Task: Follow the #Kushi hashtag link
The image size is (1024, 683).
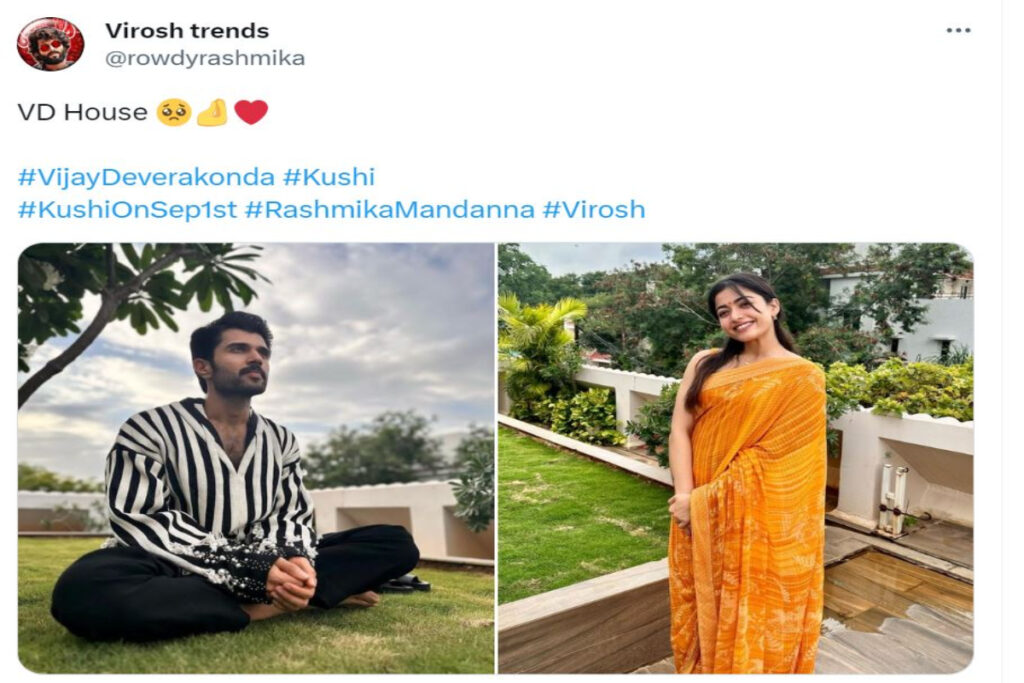Action: pyautogui.click(x=328, y=178)
